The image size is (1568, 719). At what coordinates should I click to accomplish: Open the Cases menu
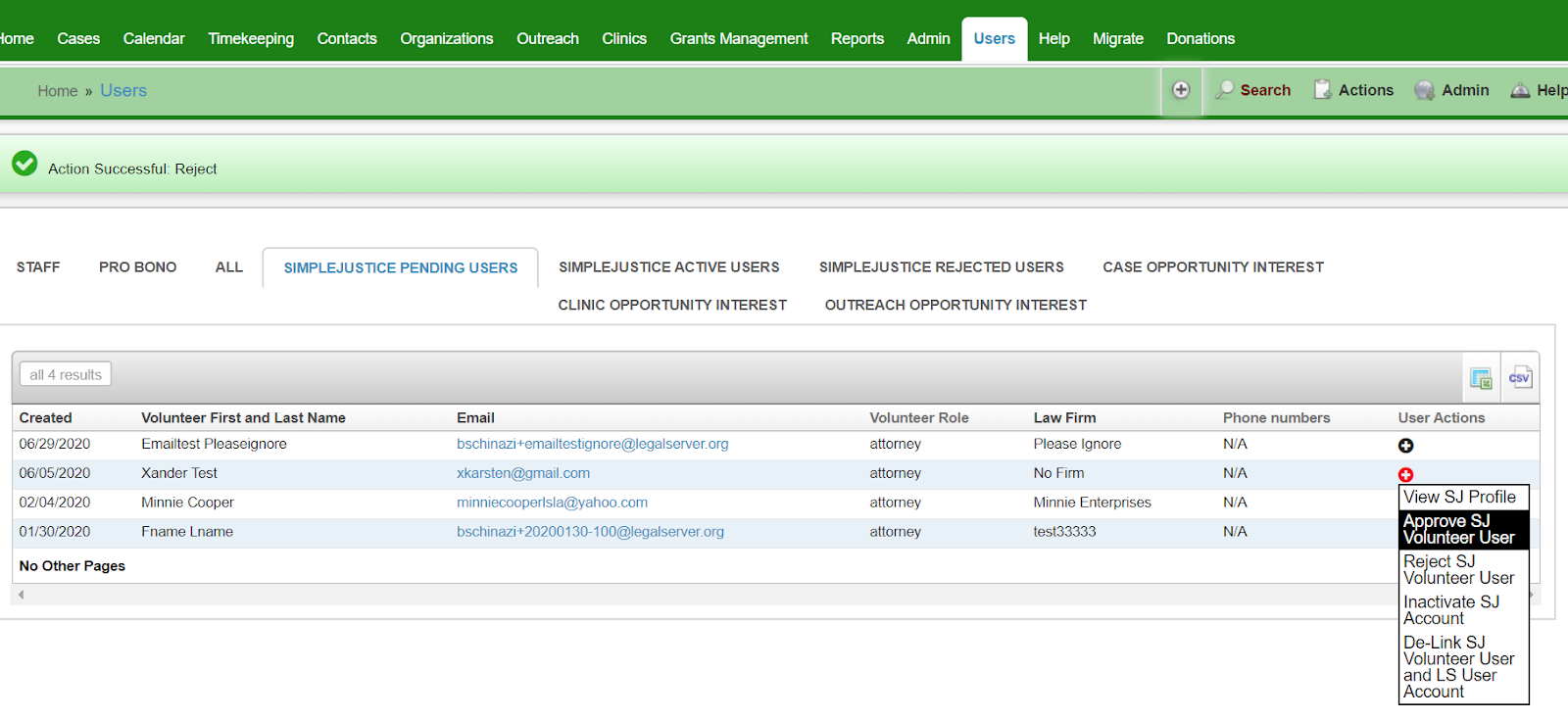[78, 38]
